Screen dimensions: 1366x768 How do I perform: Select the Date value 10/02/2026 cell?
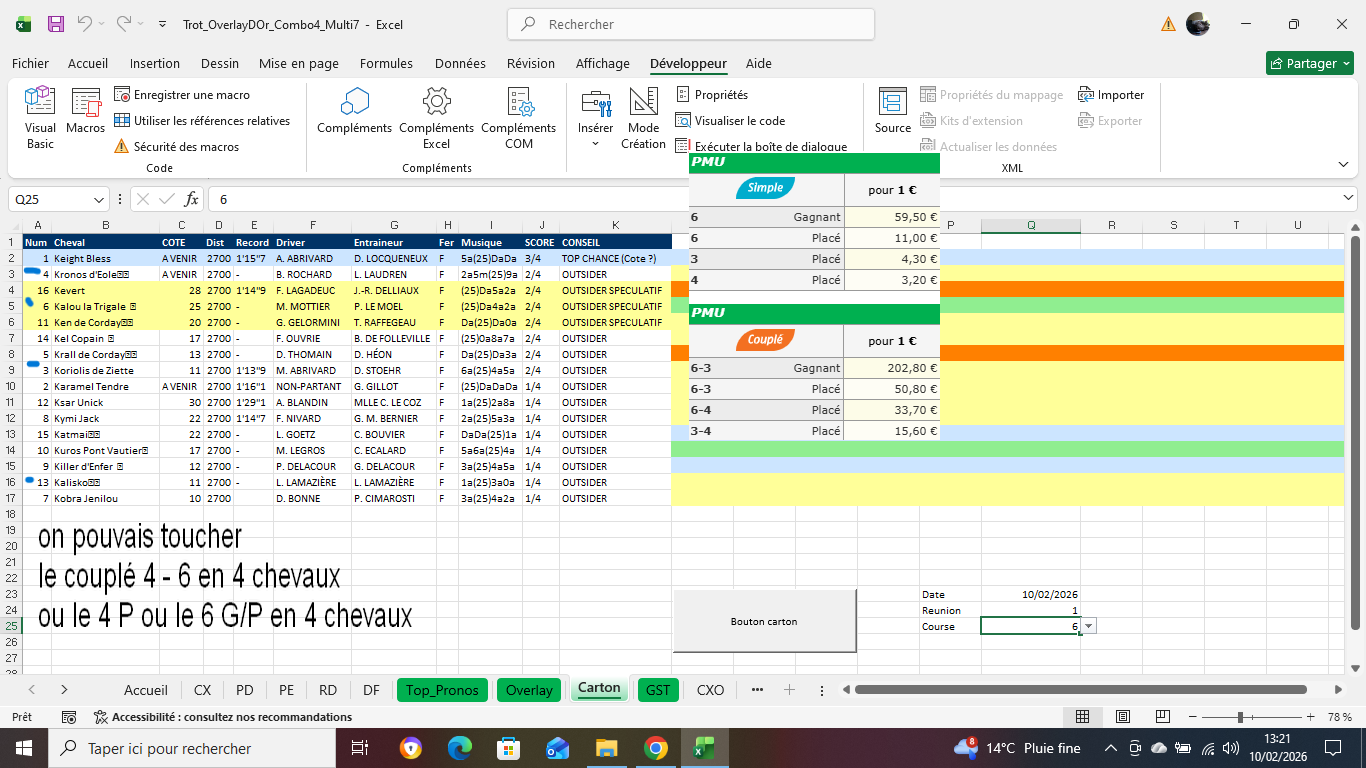click(x=1030, y=594)
